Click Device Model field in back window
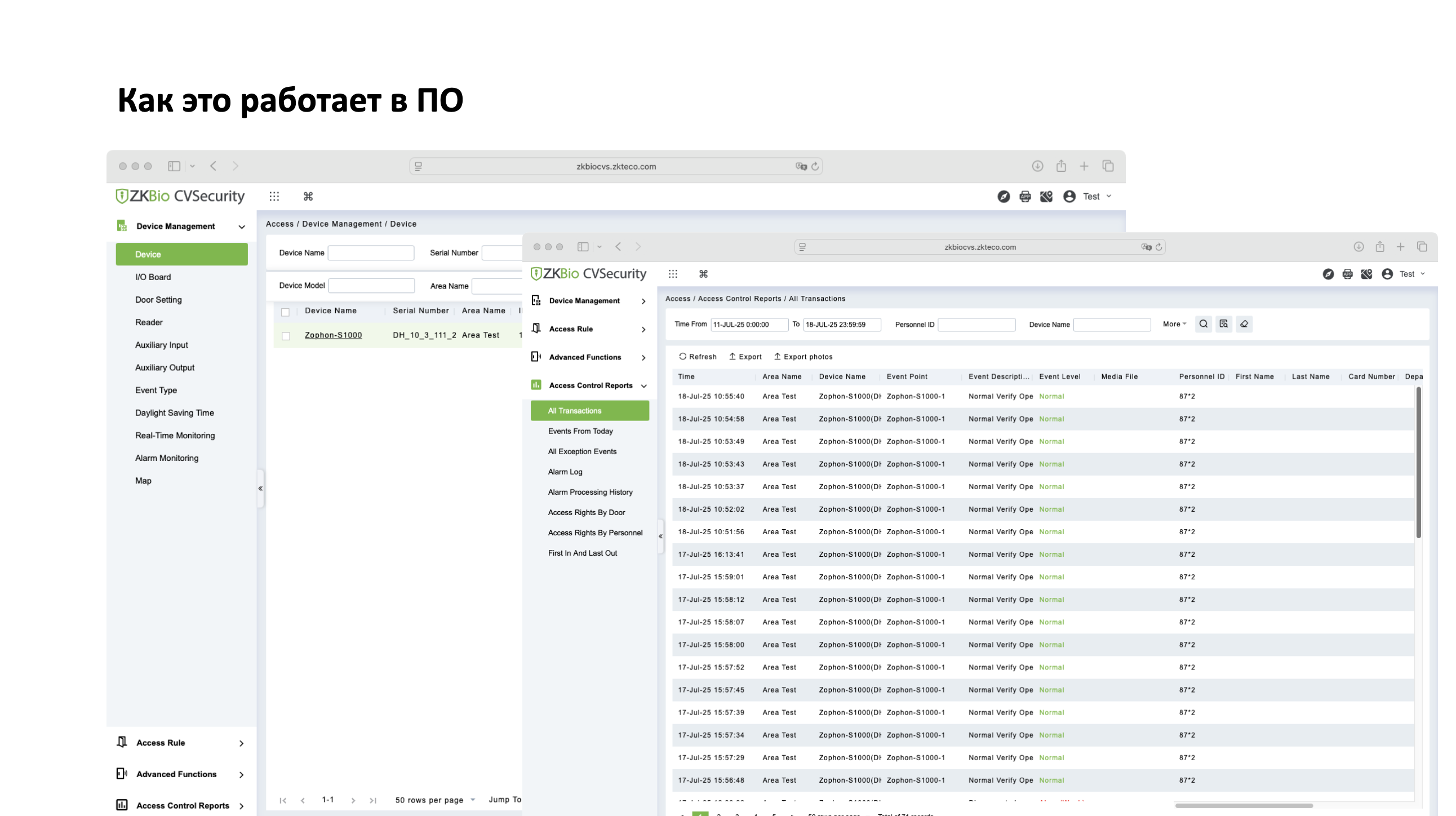This screenshot has width=1456, height=816. coord(371,285)
